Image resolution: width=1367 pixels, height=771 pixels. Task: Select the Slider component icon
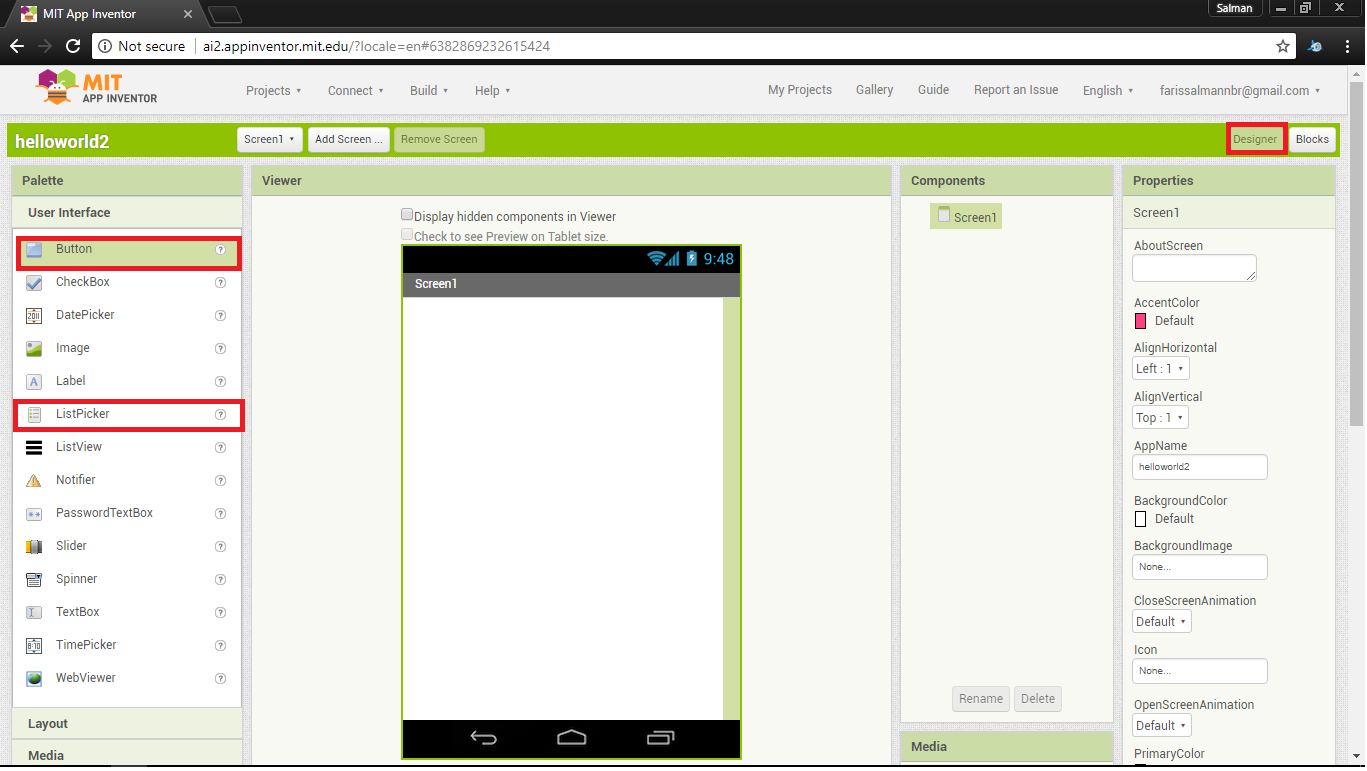[x=34, y=547]
